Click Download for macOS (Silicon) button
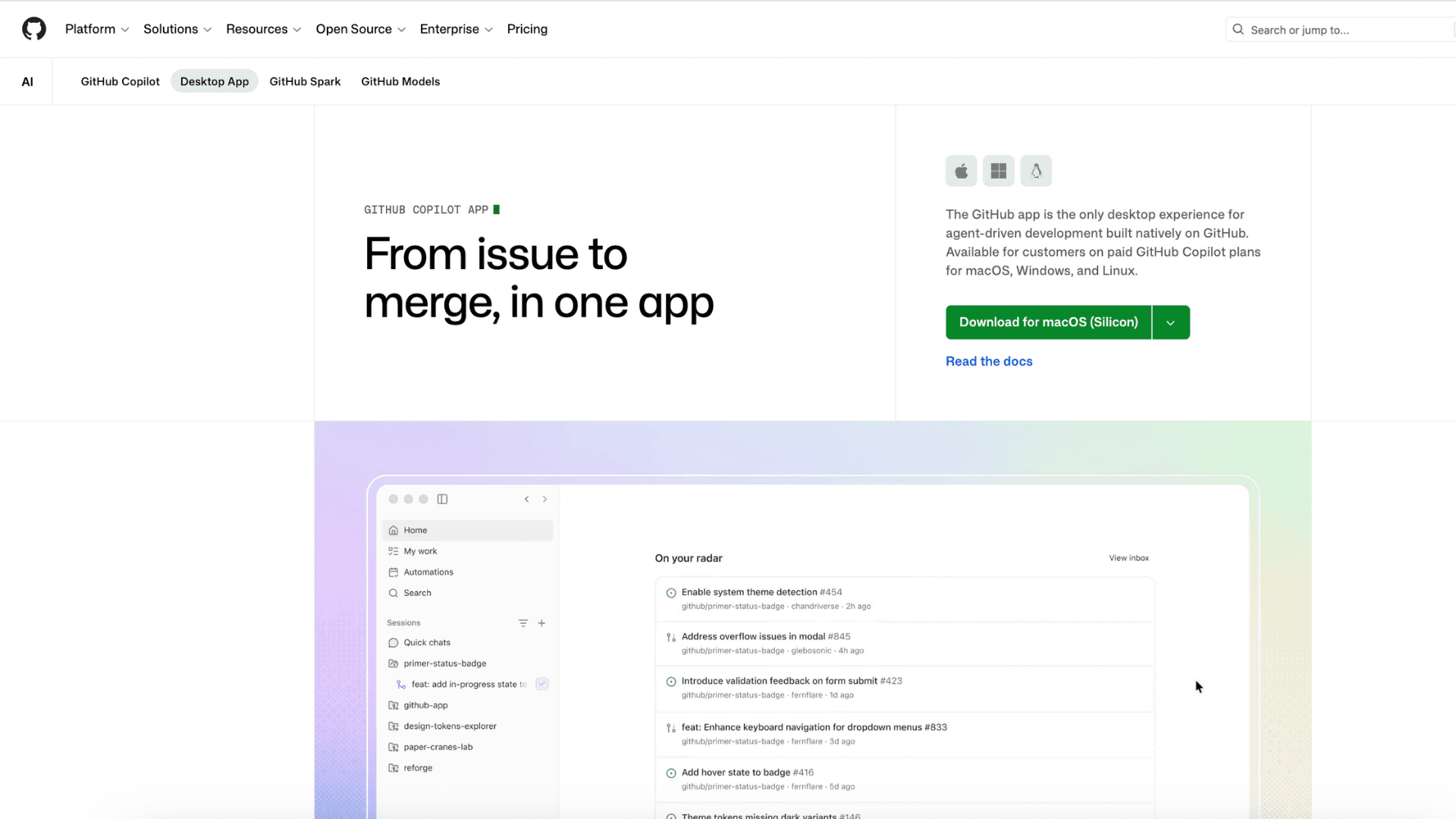The width and height of the screenshot is (1456, 819). [x=1049, y=322]
